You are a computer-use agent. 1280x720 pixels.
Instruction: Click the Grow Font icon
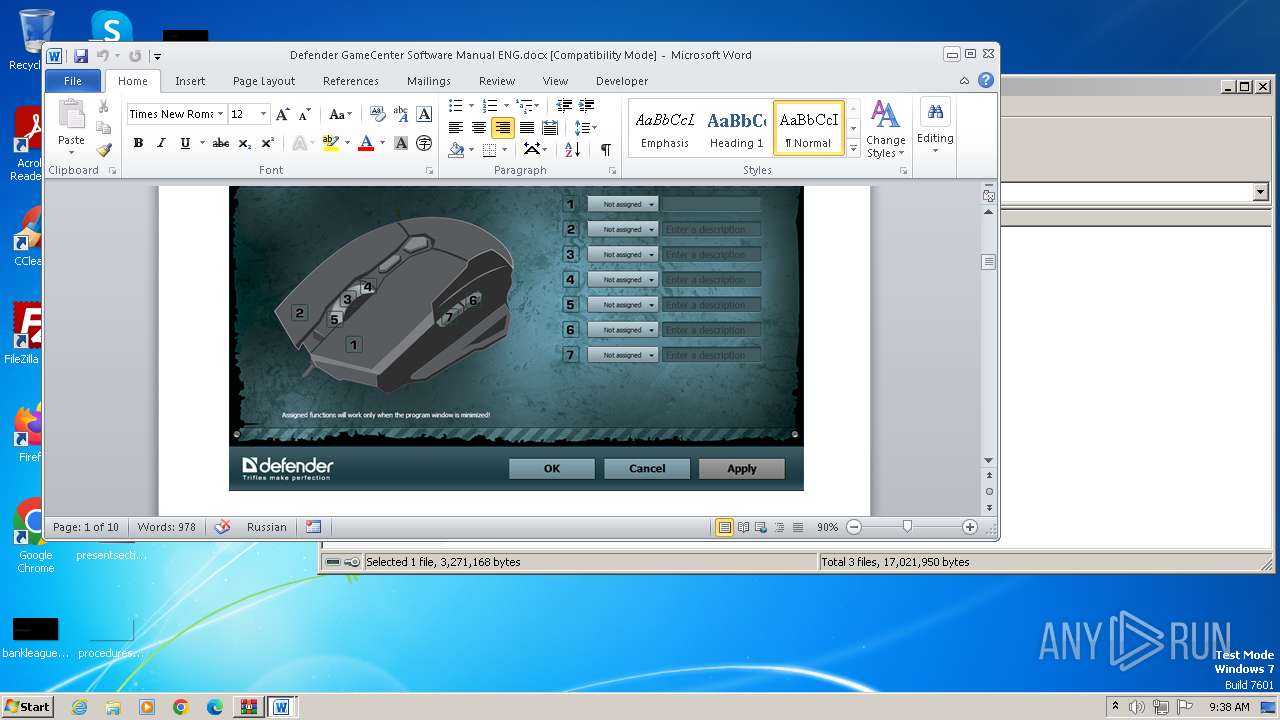pos(283,114)
